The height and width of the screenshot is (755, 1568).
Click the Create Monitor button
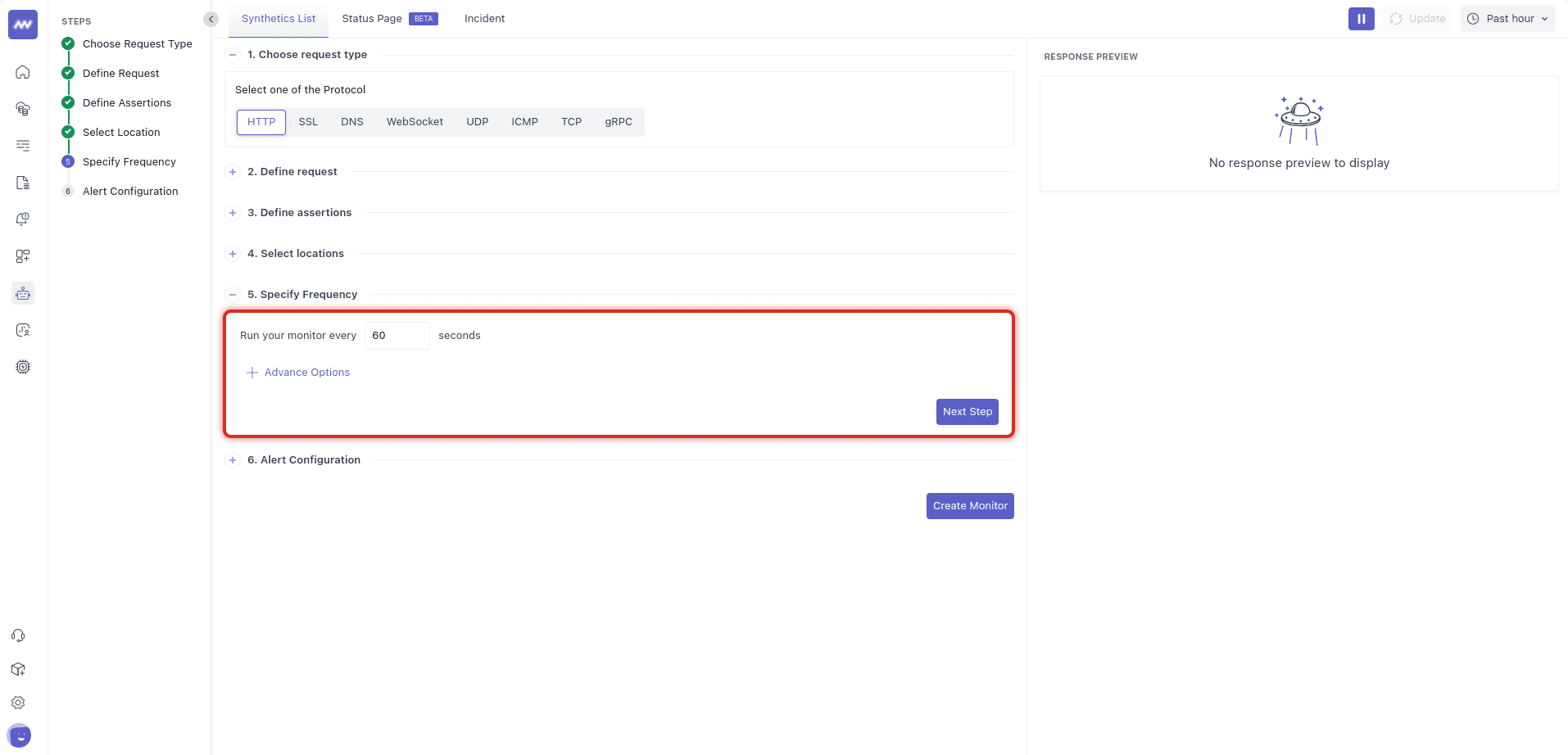pos(970,506)
